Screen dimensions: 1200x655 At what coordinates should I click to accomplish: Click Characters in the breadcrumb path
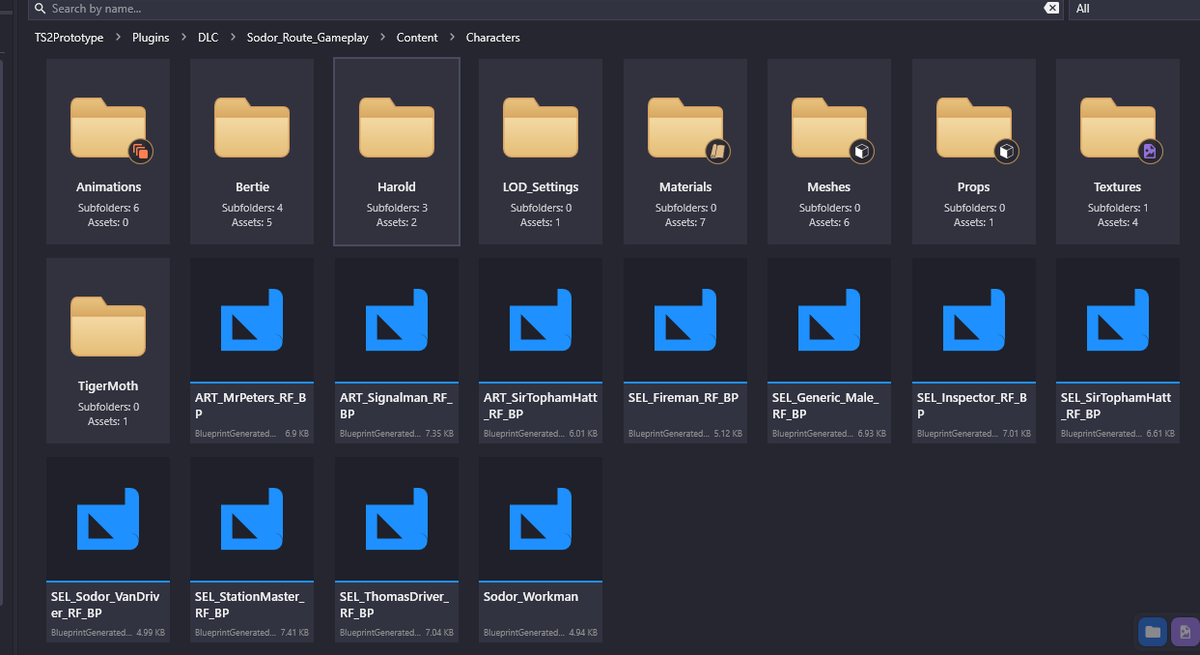(x=493, y=38)
